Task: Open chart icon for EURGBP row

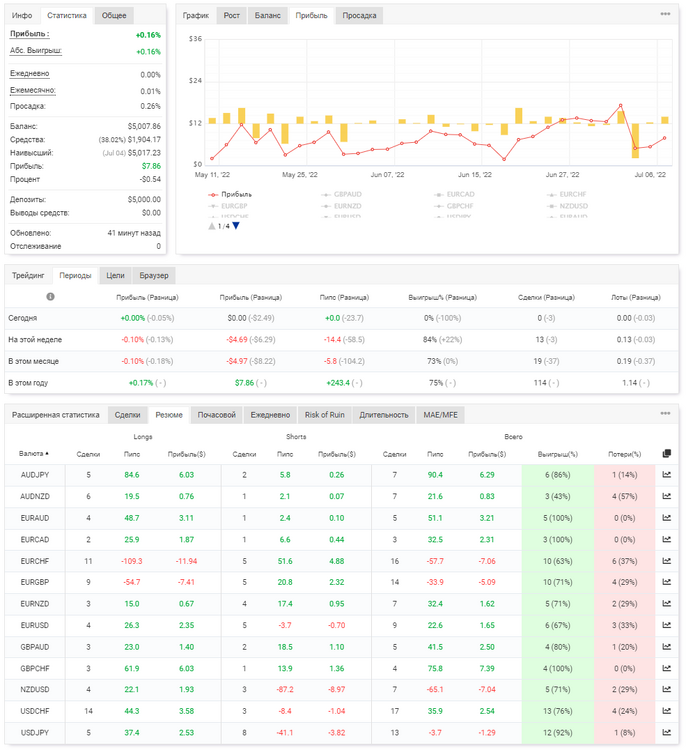Action: [x=666, y=582]
